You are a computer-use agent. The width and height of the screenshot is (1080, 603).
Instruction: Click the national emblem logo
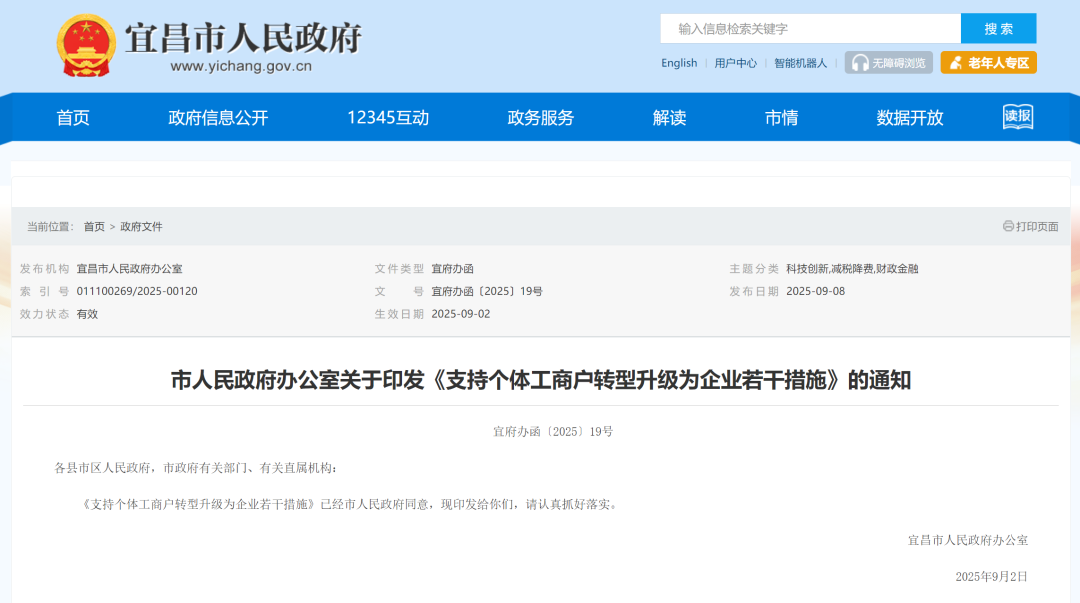(x=86, y=45)
